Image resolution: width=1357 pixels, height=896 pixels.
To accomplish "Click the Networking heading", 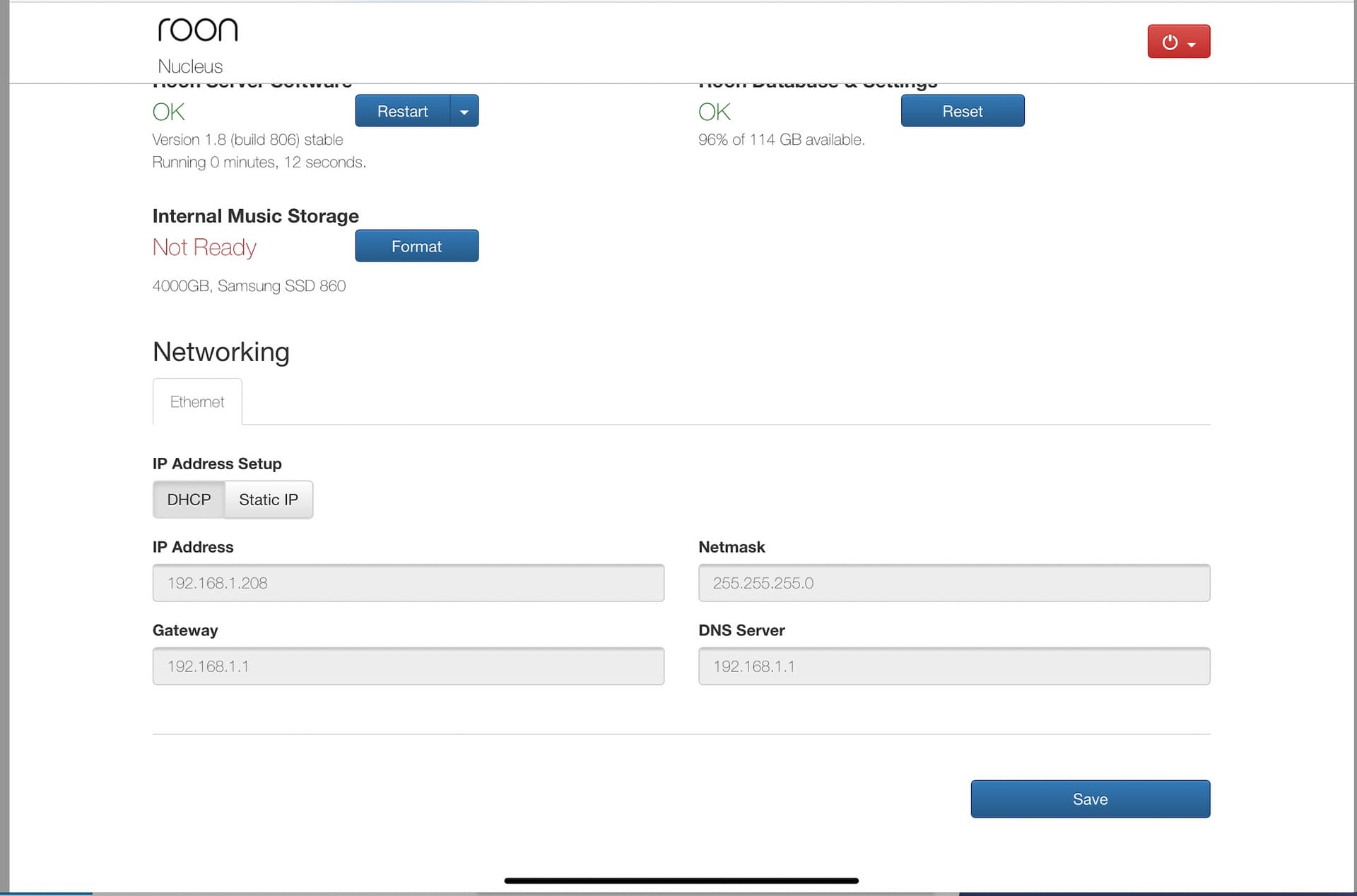I will [x=221, y=352].
